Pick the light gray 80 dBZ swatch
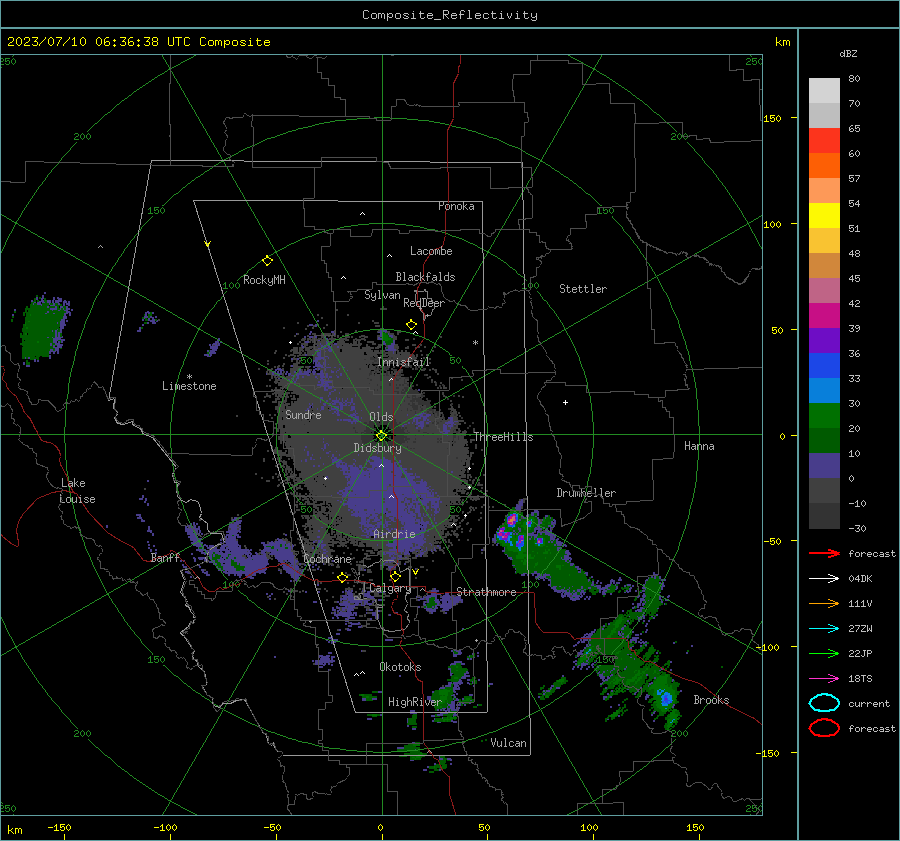This screenshot has width=900, height=841. pos(824,90)
